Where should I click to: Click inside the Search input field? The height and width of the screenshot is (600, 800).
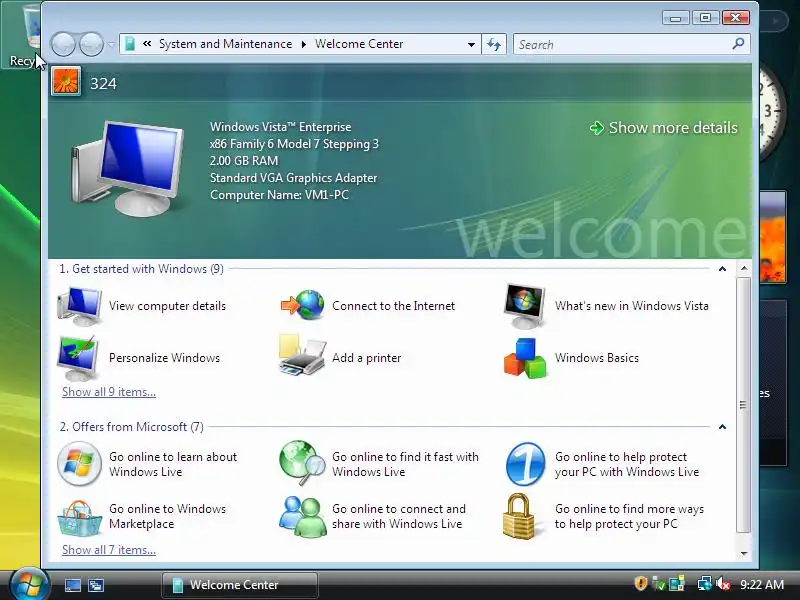pos(622,44)
